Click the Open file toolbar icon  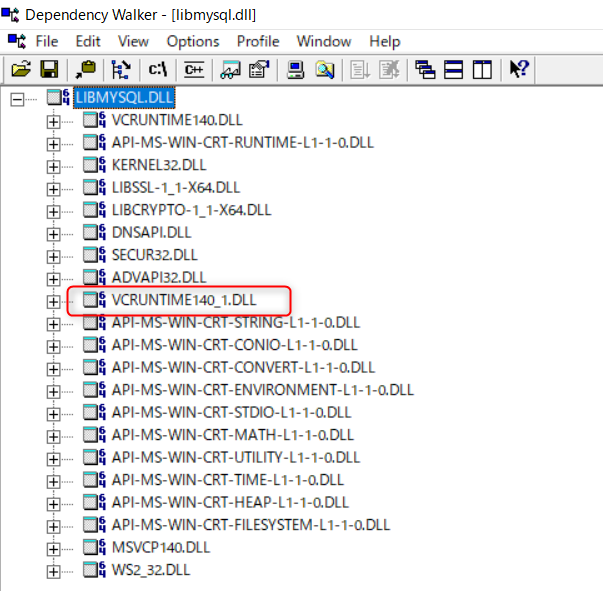[21, 70]
